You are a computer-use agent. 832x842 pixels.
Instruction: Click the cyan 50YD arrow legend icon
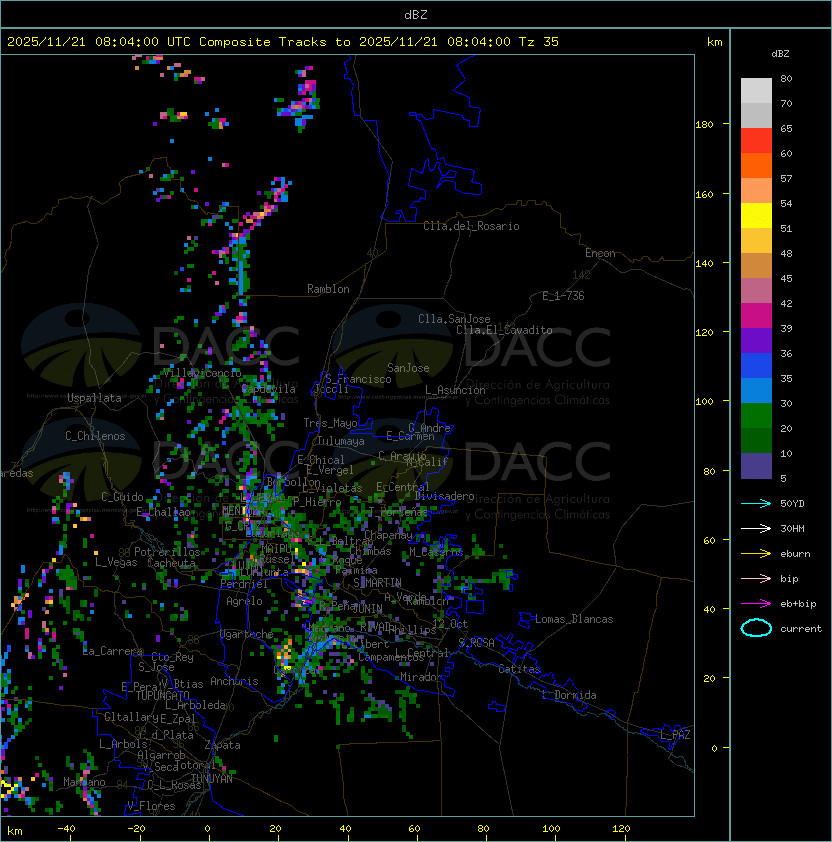pyautogui.click(x=756, y=504)
